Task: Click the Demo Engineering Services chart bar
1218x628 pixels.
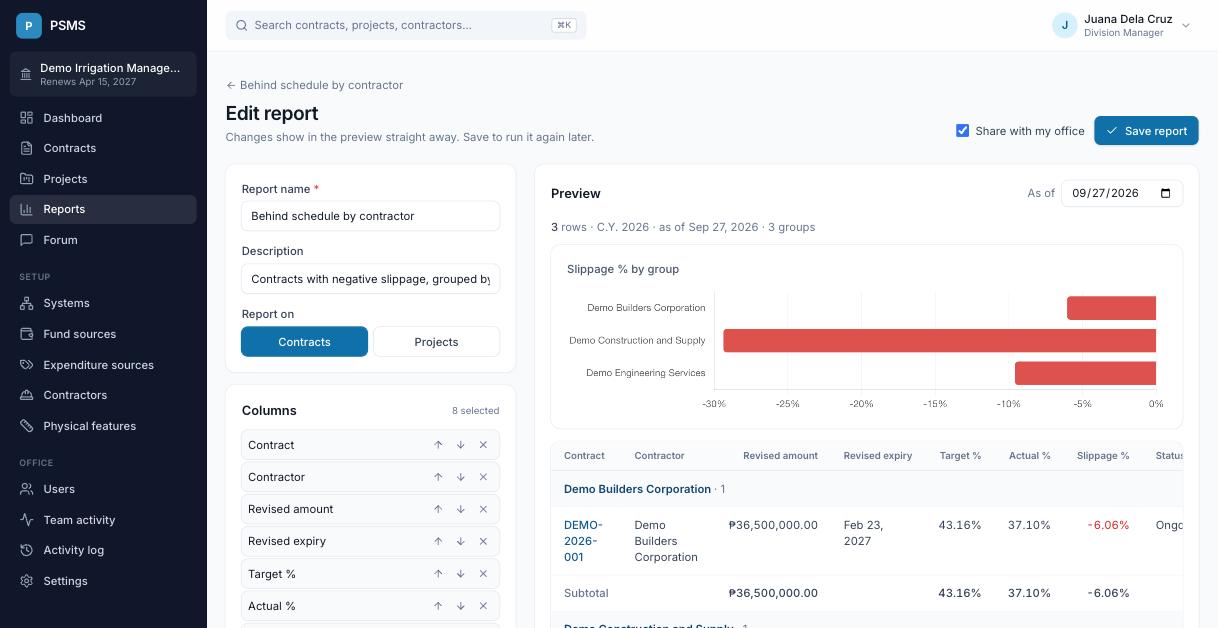Action: [x=1085, y=373]
